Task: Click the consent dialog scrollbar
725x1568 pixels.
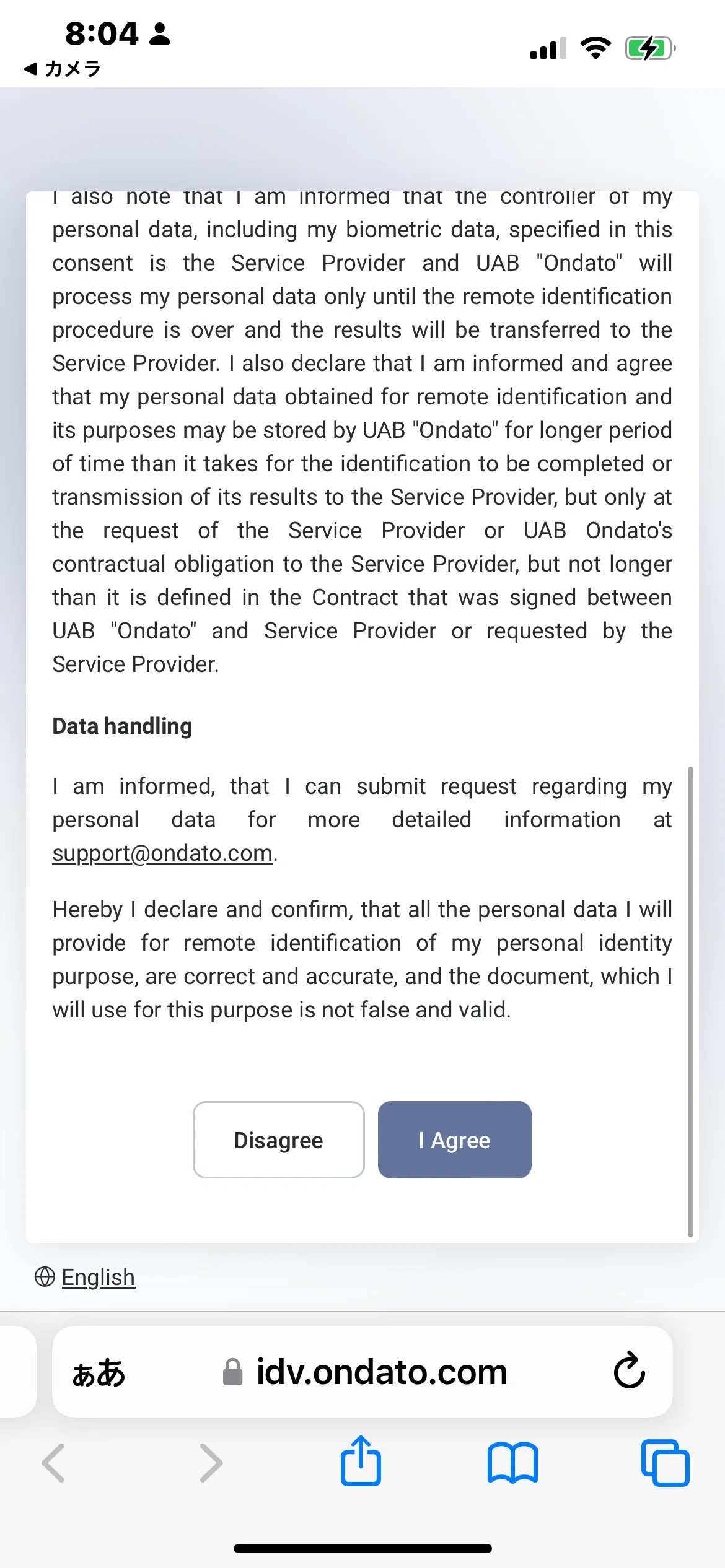Action: [x=690, y=1001]
